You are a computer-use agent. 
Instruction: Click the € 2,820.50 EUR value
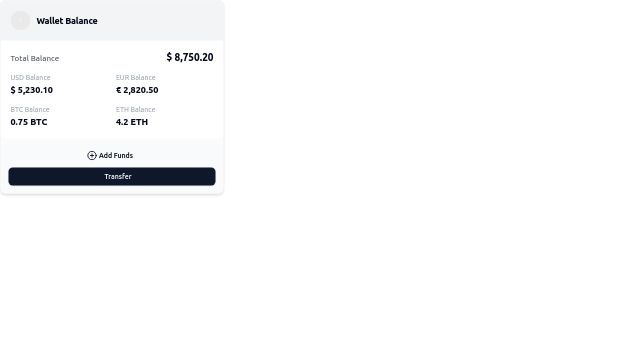click(x=137, y=90)
